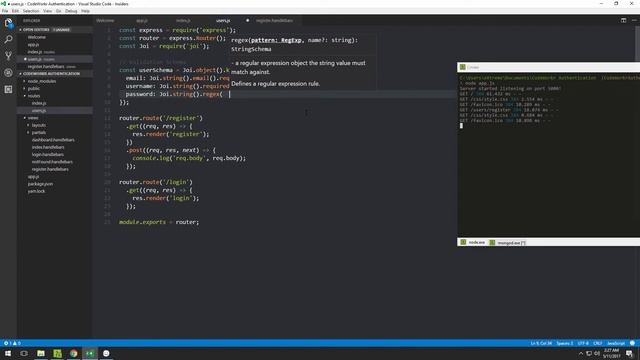Click the split editor icon

623,20
